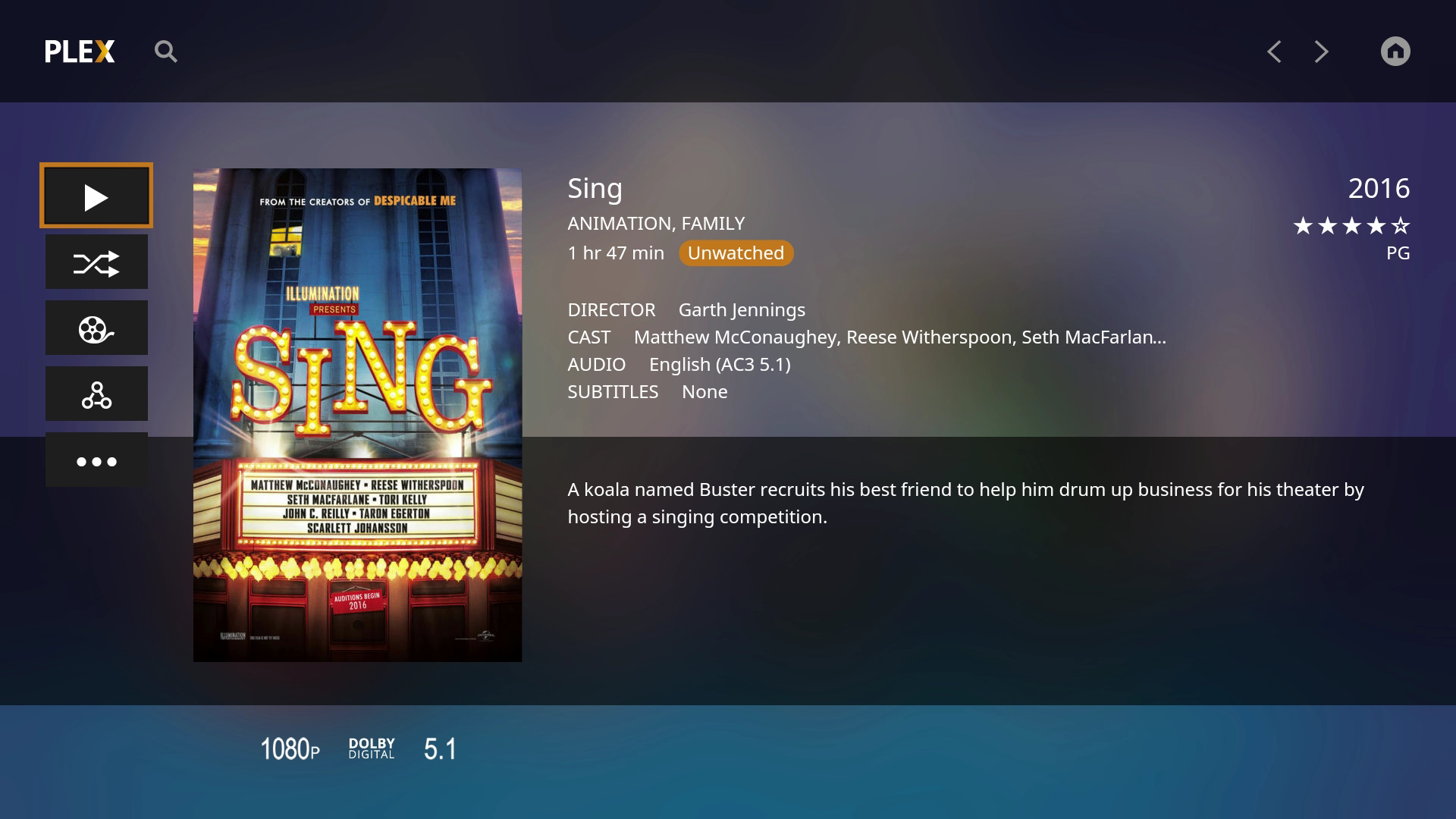Navigate forward using the right arrow
Viewport: 1456px width, 819px height.
pos(1321,51)
